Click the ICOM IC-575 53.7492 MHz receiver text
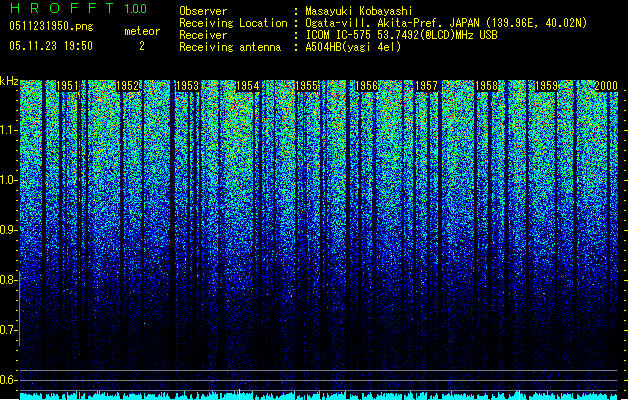Viewport: 629px width, 400px height. pos(402,35)
